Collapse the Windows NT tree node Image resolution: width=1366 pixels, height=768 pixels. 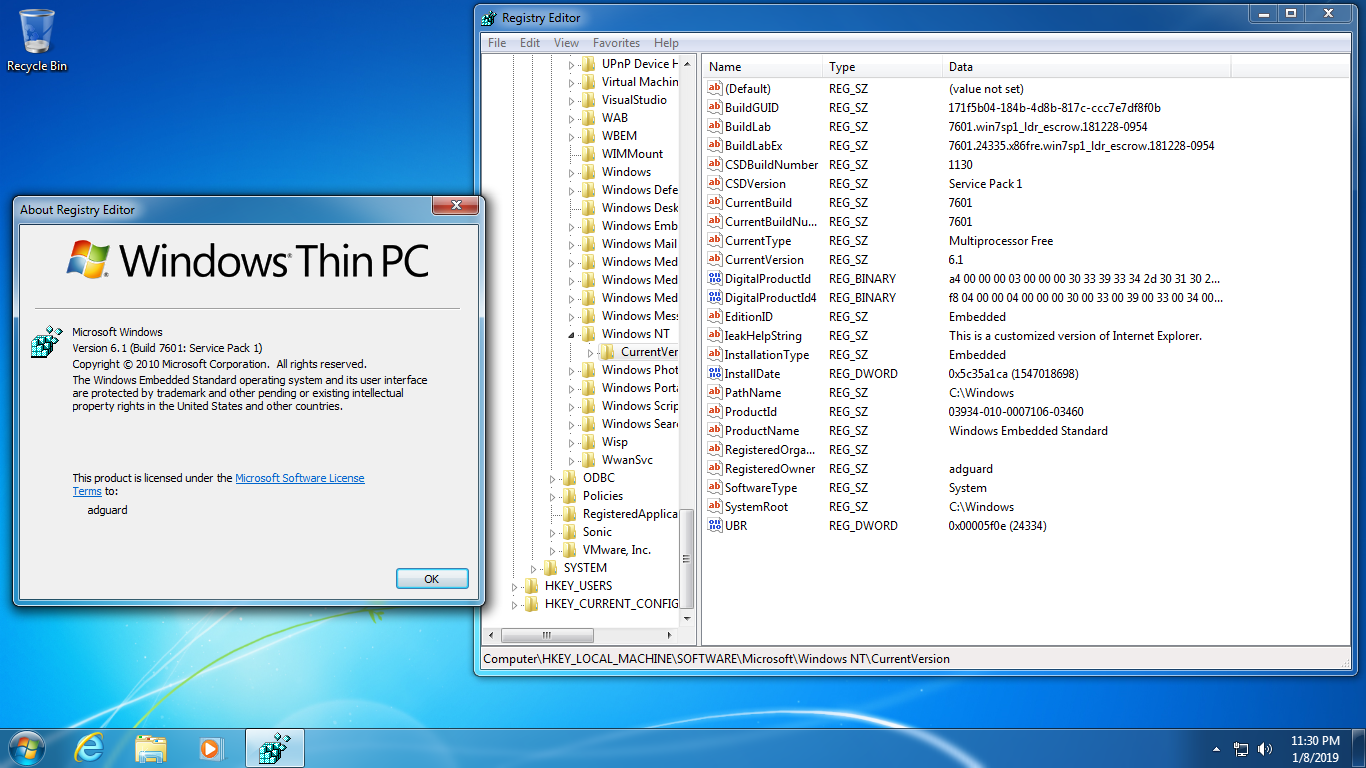(x=573, y=334)
